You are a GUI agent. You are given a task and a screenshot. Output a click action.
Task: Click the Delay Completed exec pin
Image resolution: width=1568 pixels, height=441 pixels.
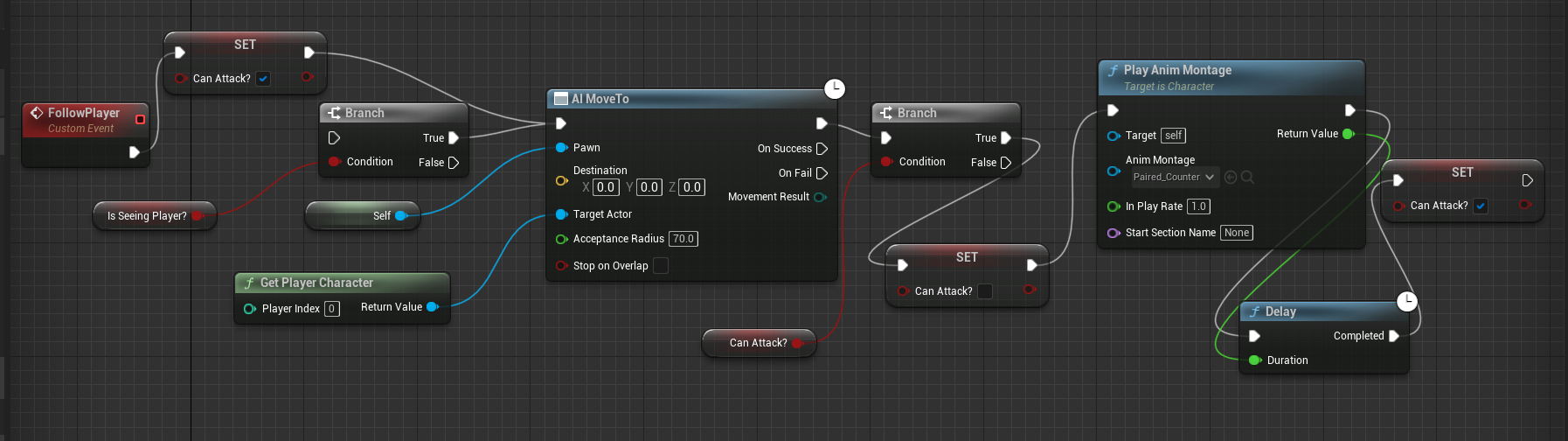click(1394, 336)
